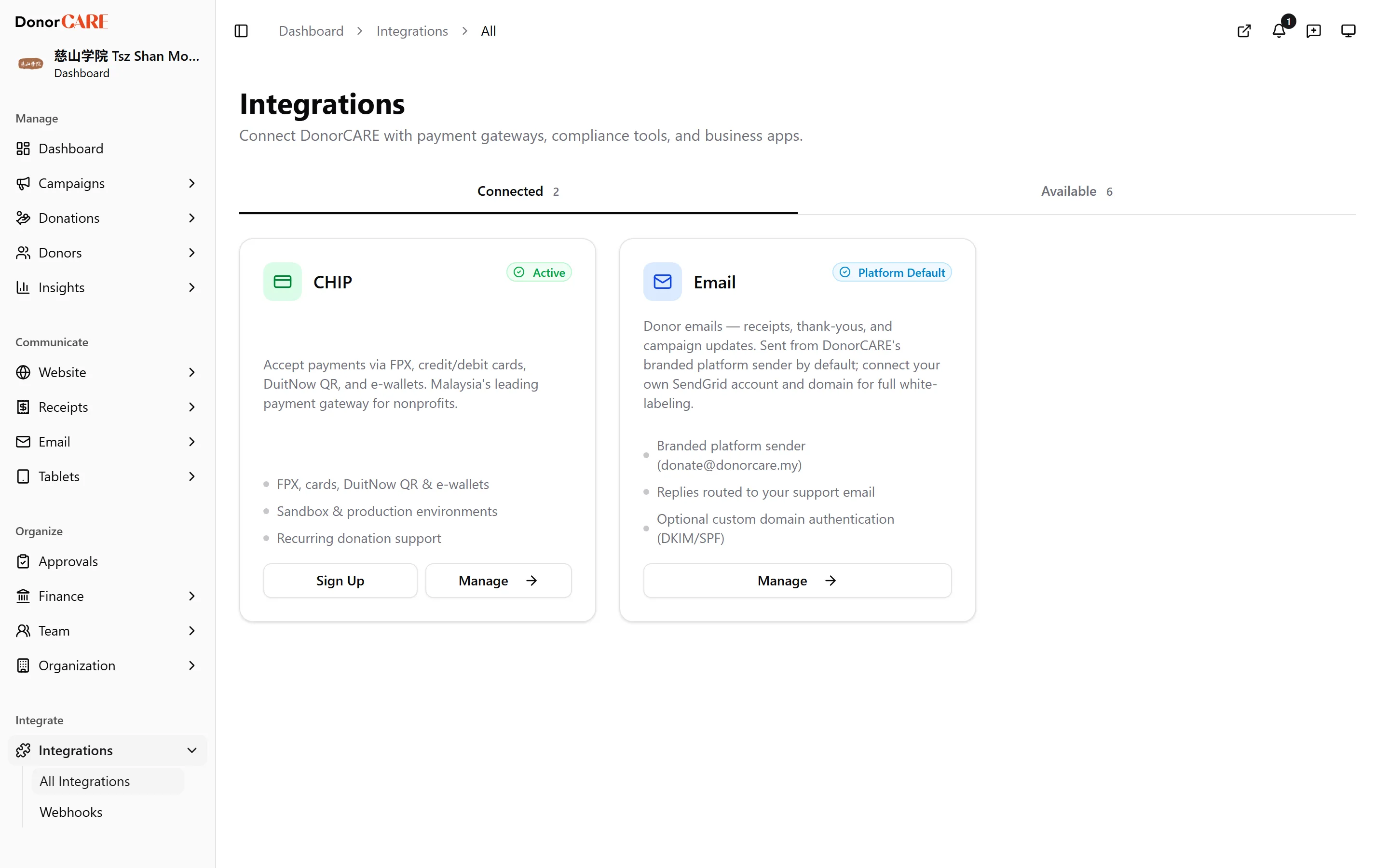Image resolution: width=1389 pixels, height=868 pixels.
Task: Click Manage on the CHIP card
Action: [498, 581]
